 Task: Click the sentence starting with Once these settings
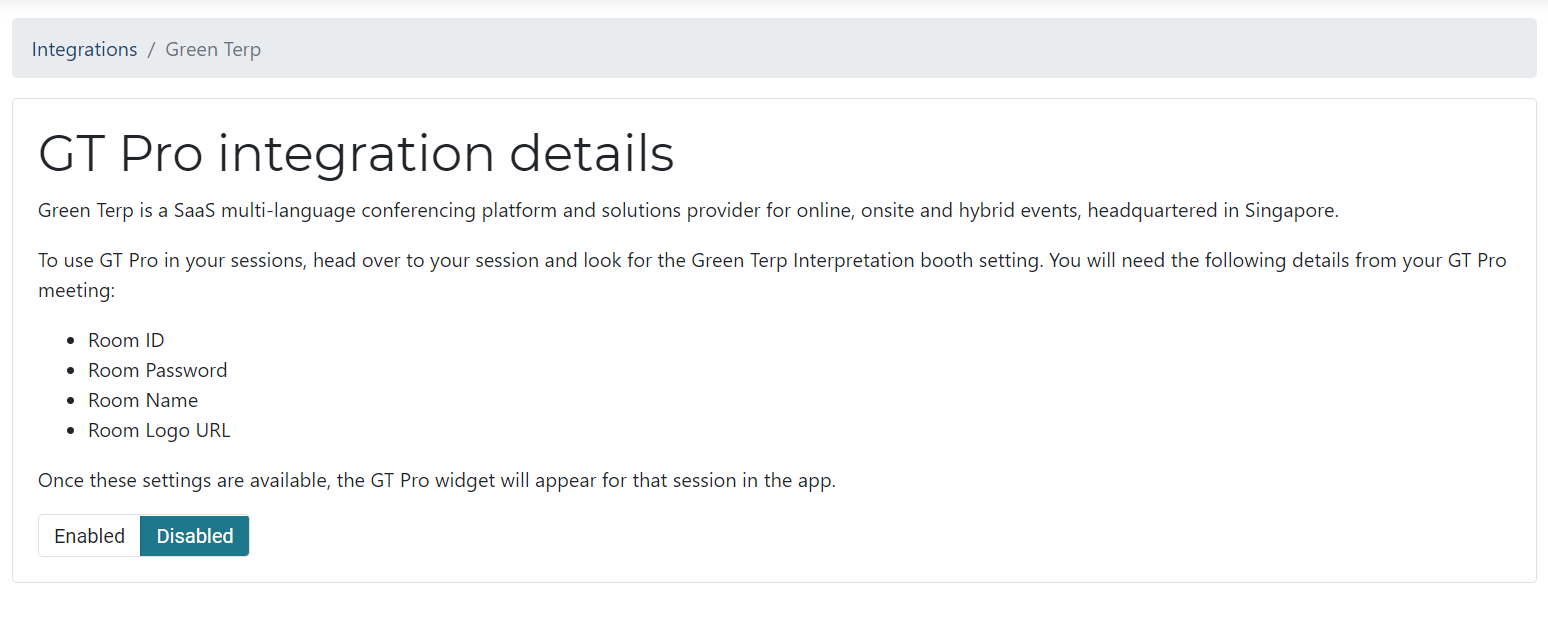436,480
